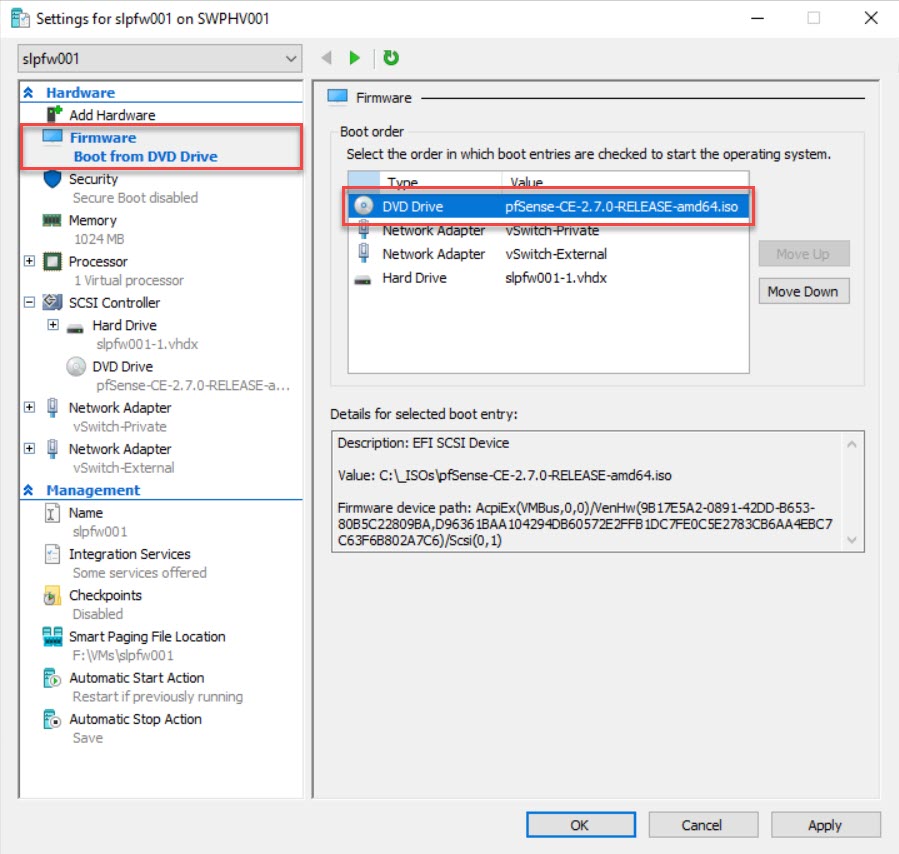This screenshot has width=899, height=854.
Task: Click the Apply button
Action: pos(825,825)
